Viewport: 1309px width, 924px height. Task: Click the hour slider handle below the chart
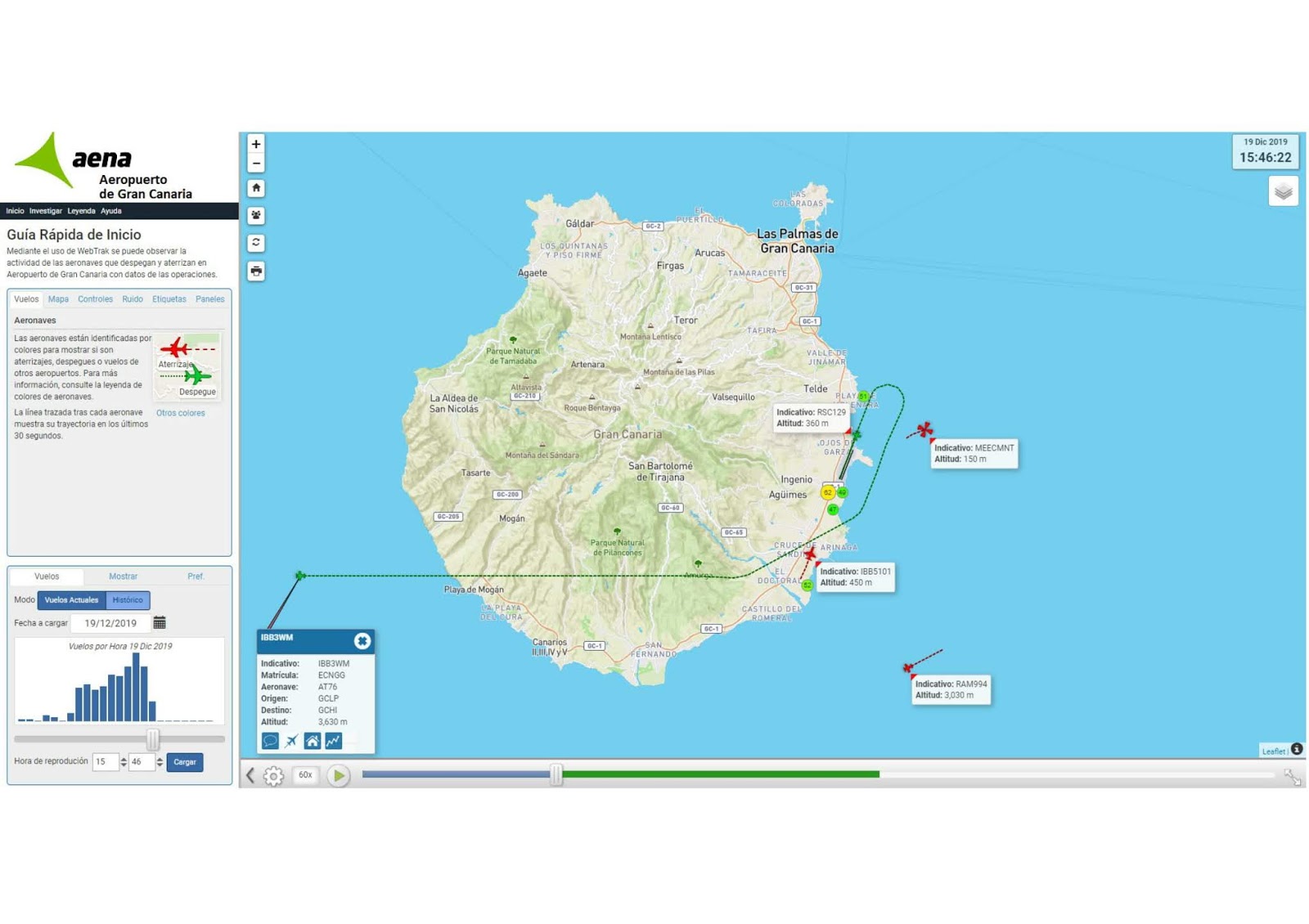click(x=153, y=739)
